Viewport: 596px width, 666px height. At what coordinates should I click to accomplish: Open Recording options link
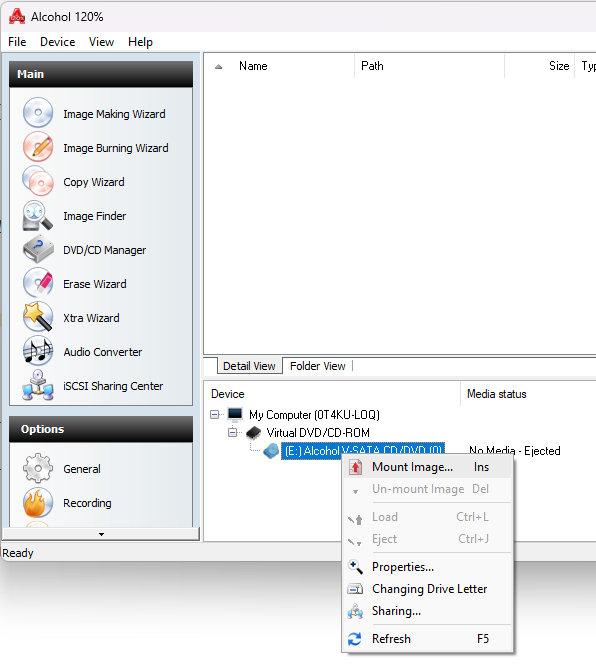(87, 503)
